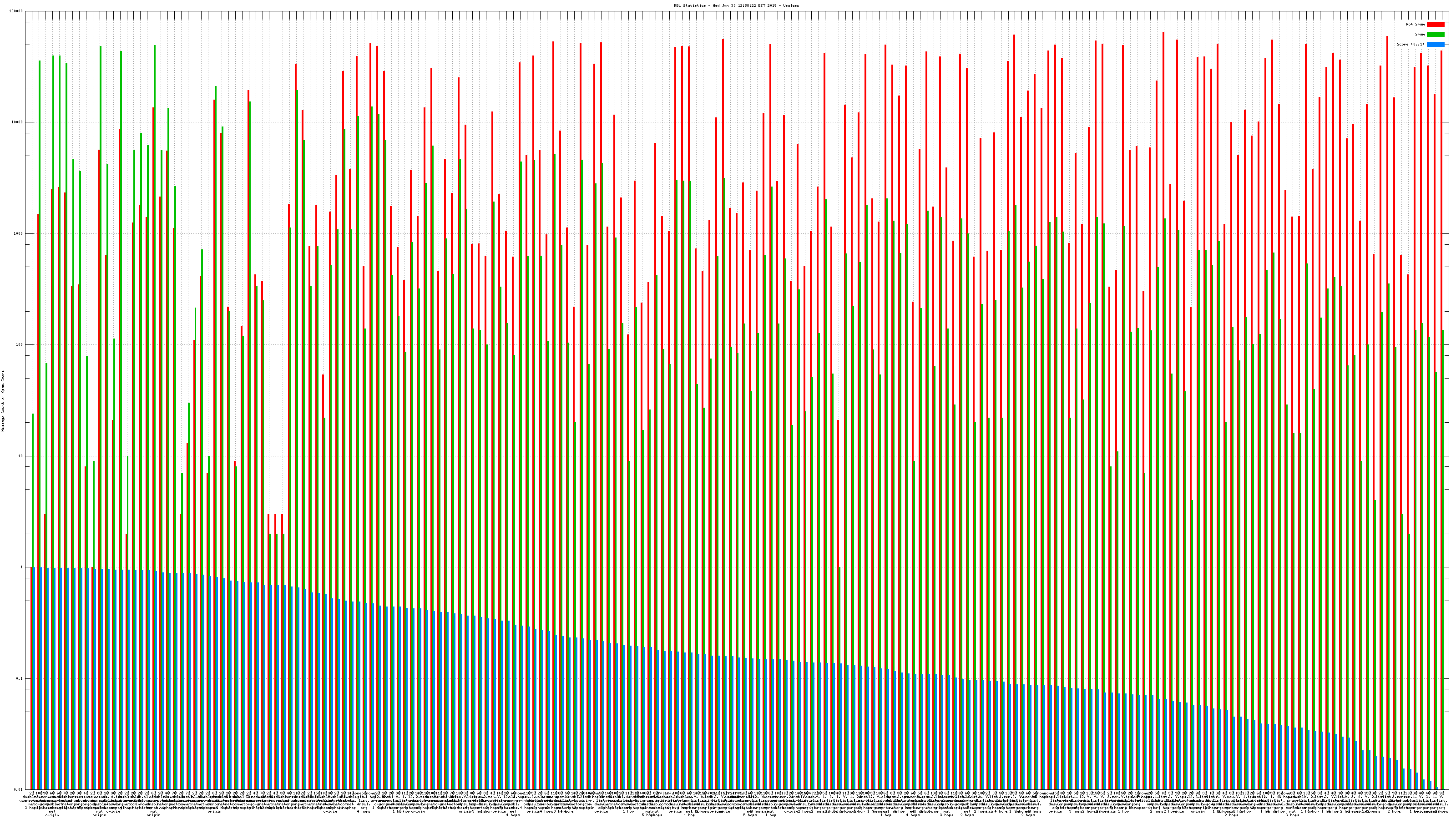The image size is (1456, 819).
Task: Click the blue Score (0..1) legend swatch
Action: 1435,44
